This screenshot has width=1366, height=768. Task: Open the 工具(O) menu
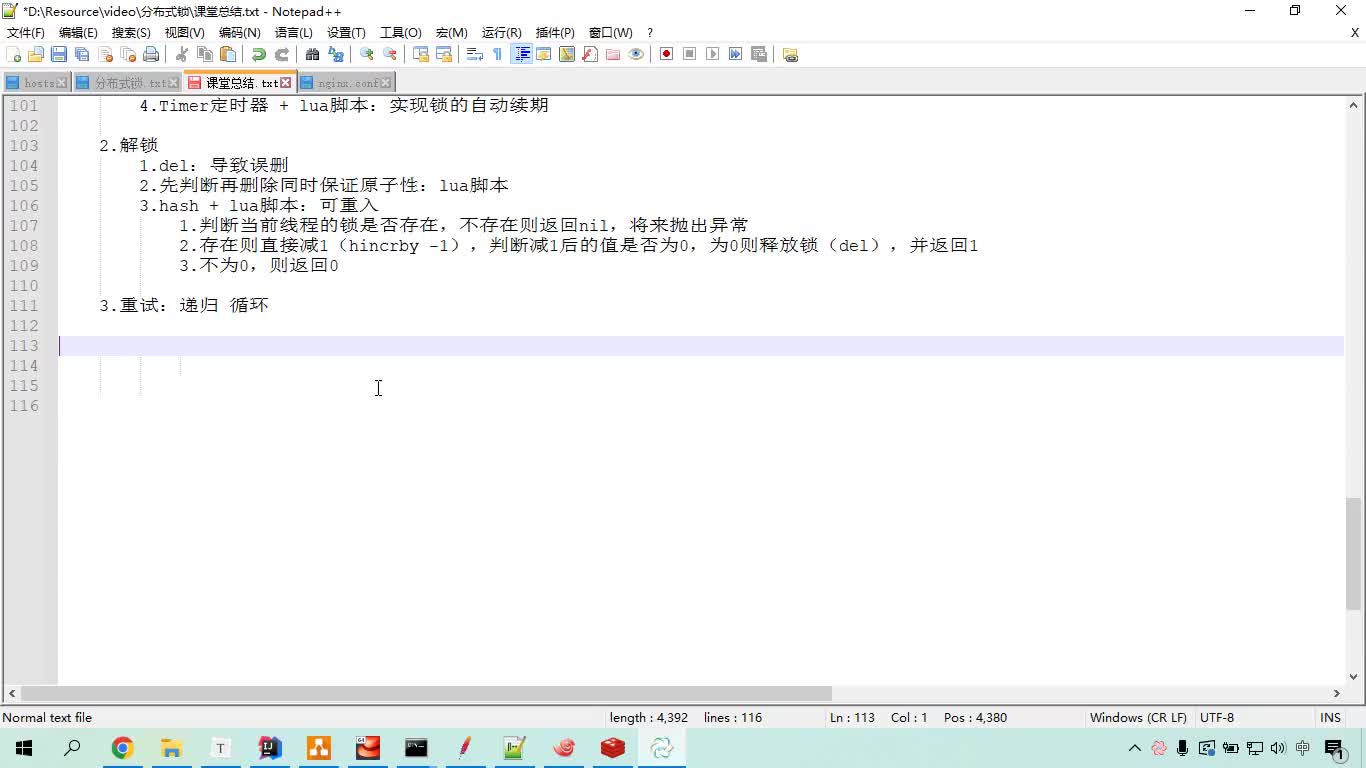pos(400,33)
